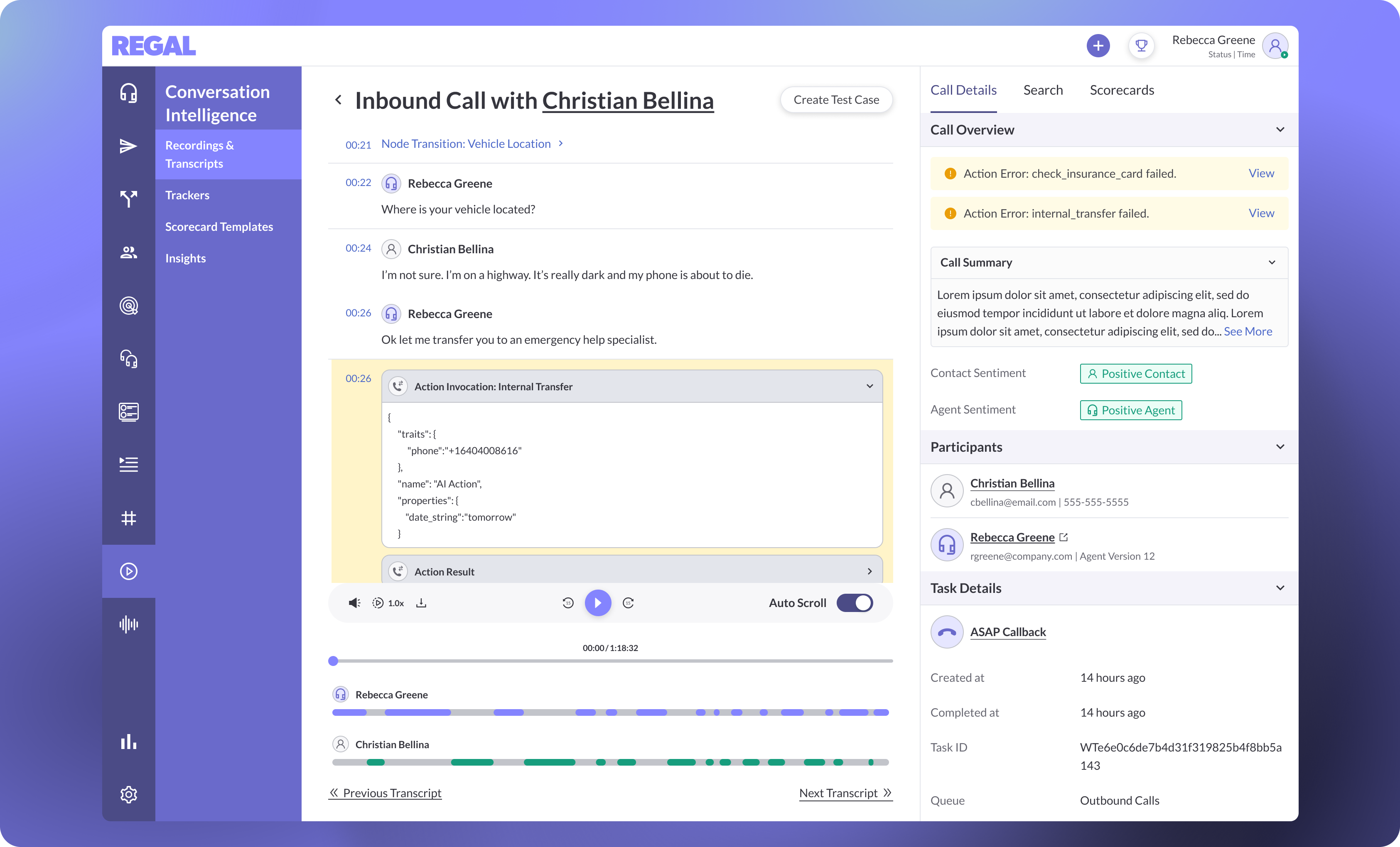This screenshot has height=847, width=1400.
Task: Click the hashtag icon in the sidebar
Action: pos(128,518)
